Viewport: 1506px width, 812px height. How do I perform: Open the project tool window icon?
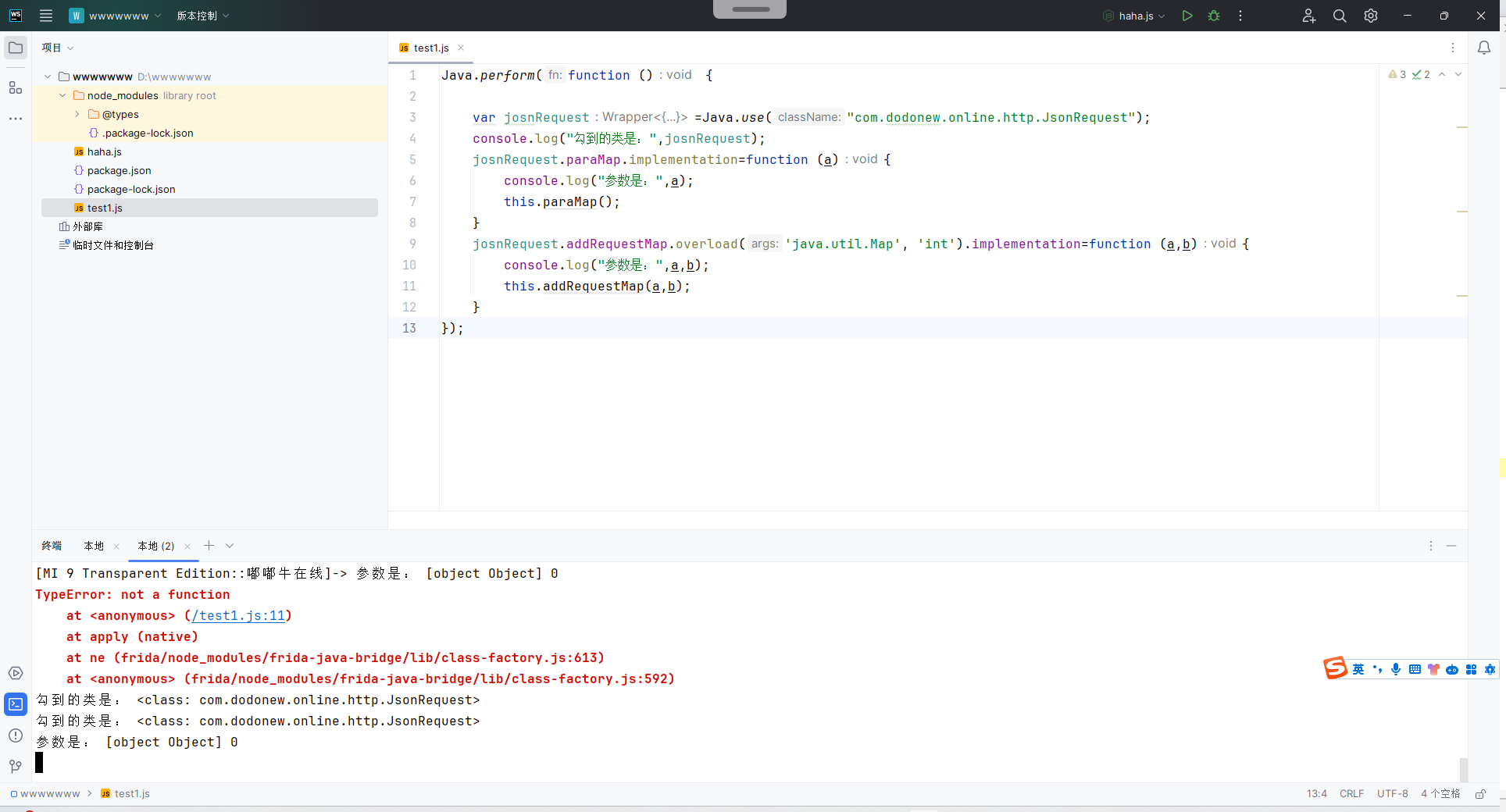point(16,48)
